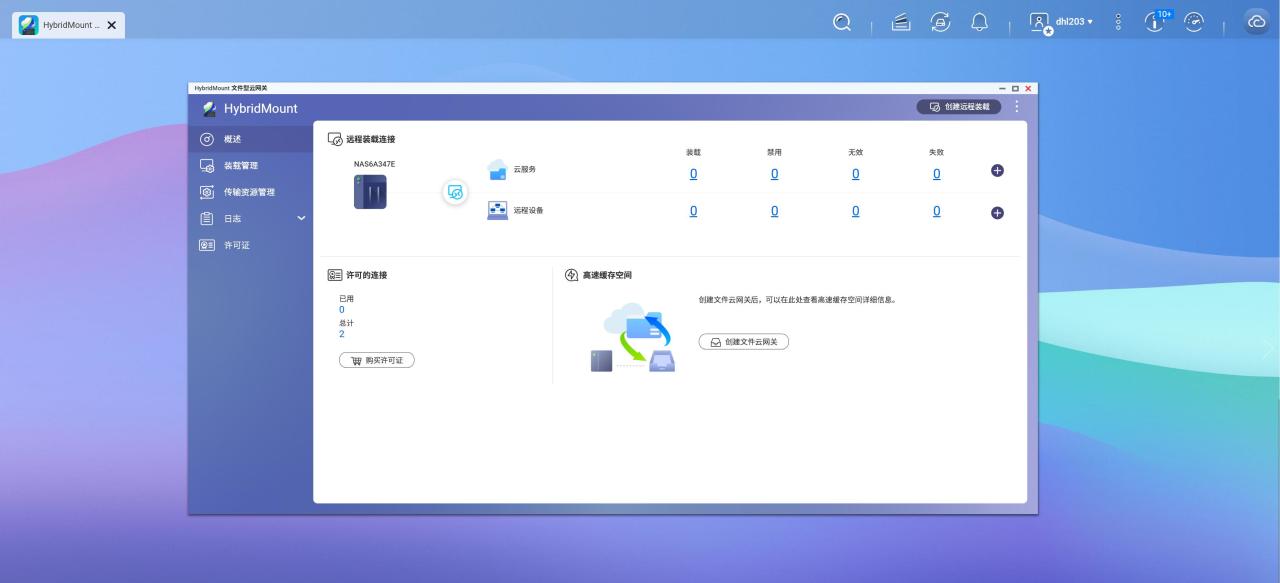
Task: Click the 高速缓存空间 section icon
Action: (x=572, y=275)
